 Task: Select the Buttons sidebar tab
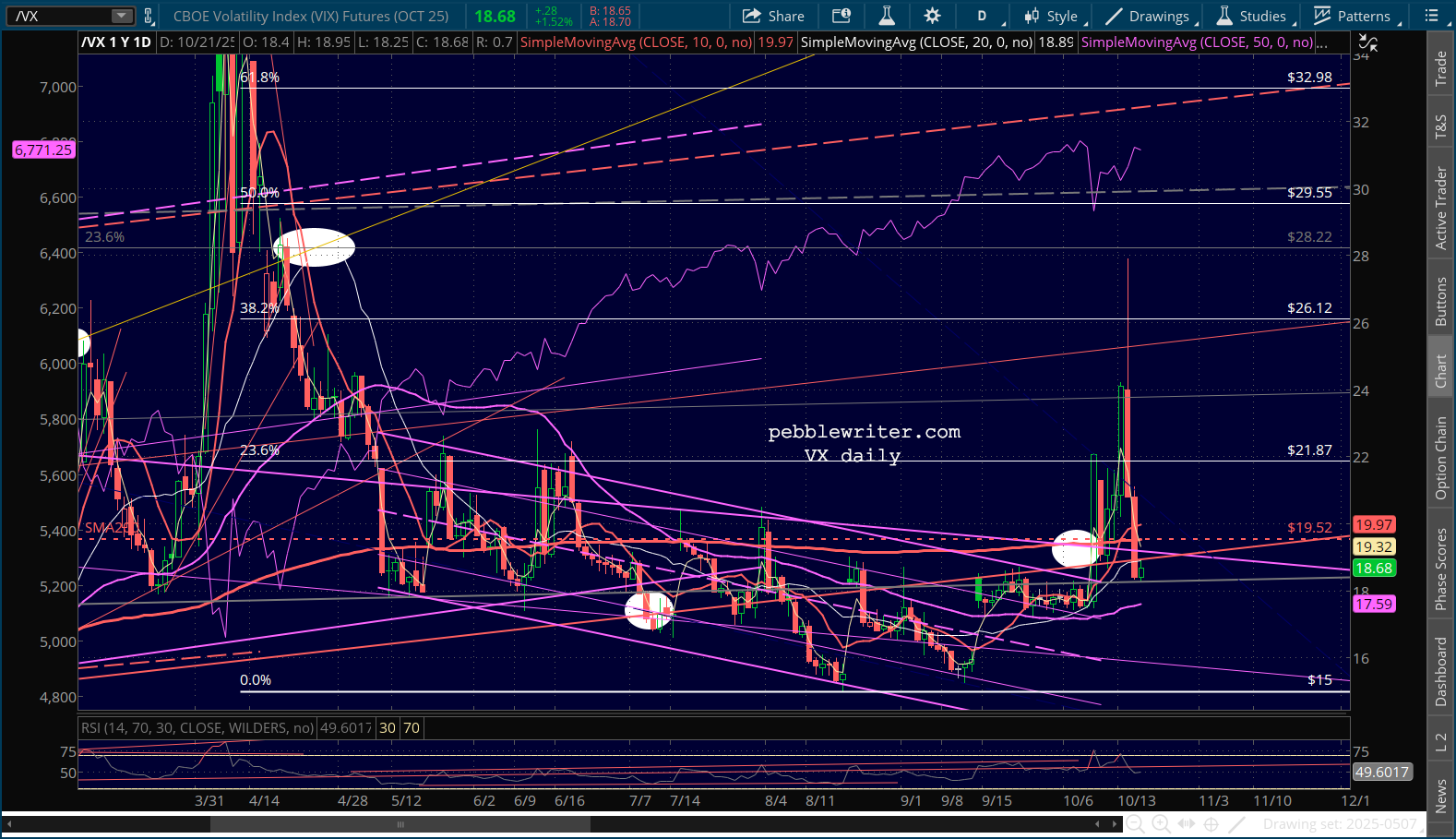pos(1440,301)
